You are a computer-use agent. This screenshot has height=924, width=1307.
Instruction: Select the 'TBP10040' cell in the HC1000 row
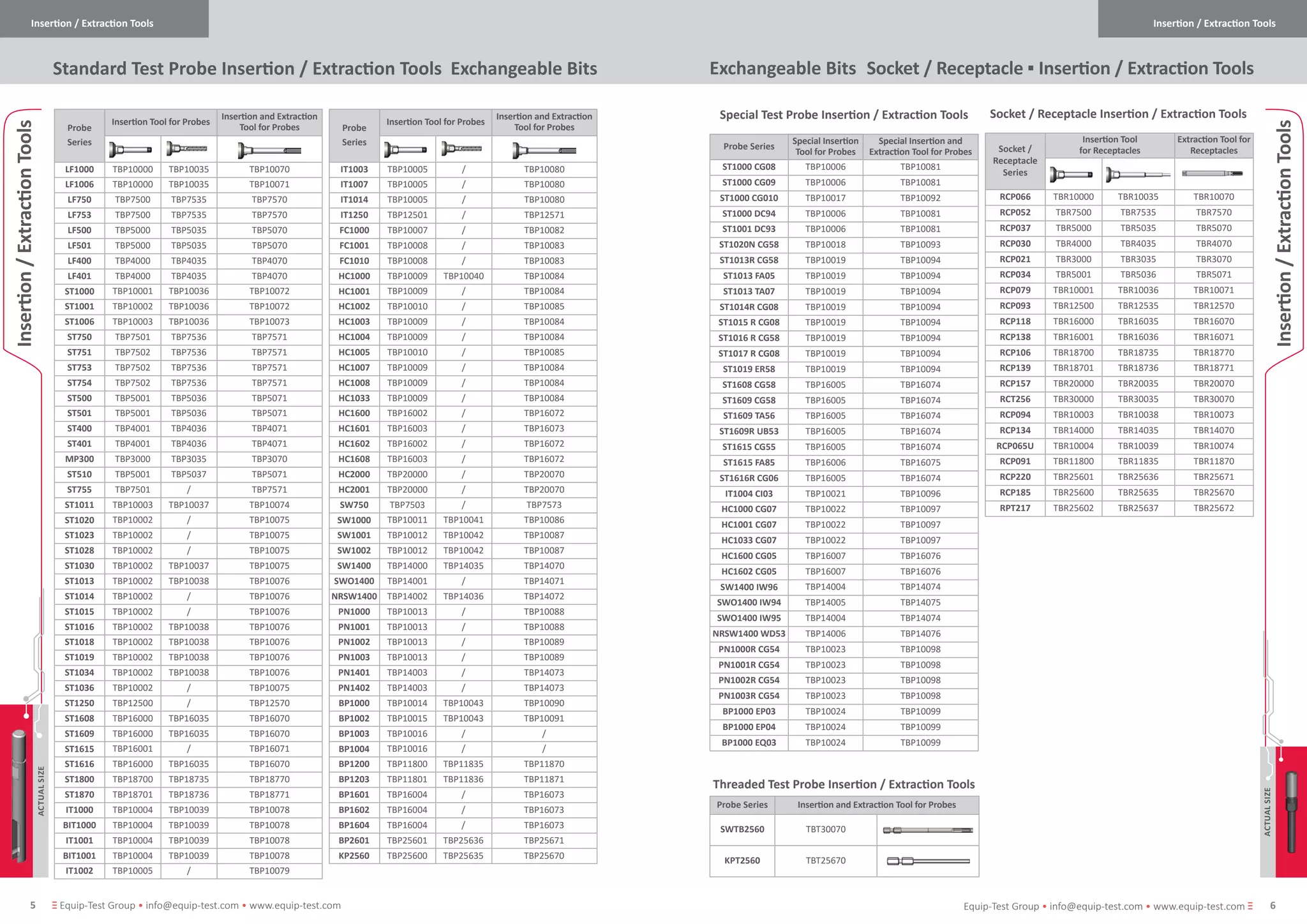(464, 276)
